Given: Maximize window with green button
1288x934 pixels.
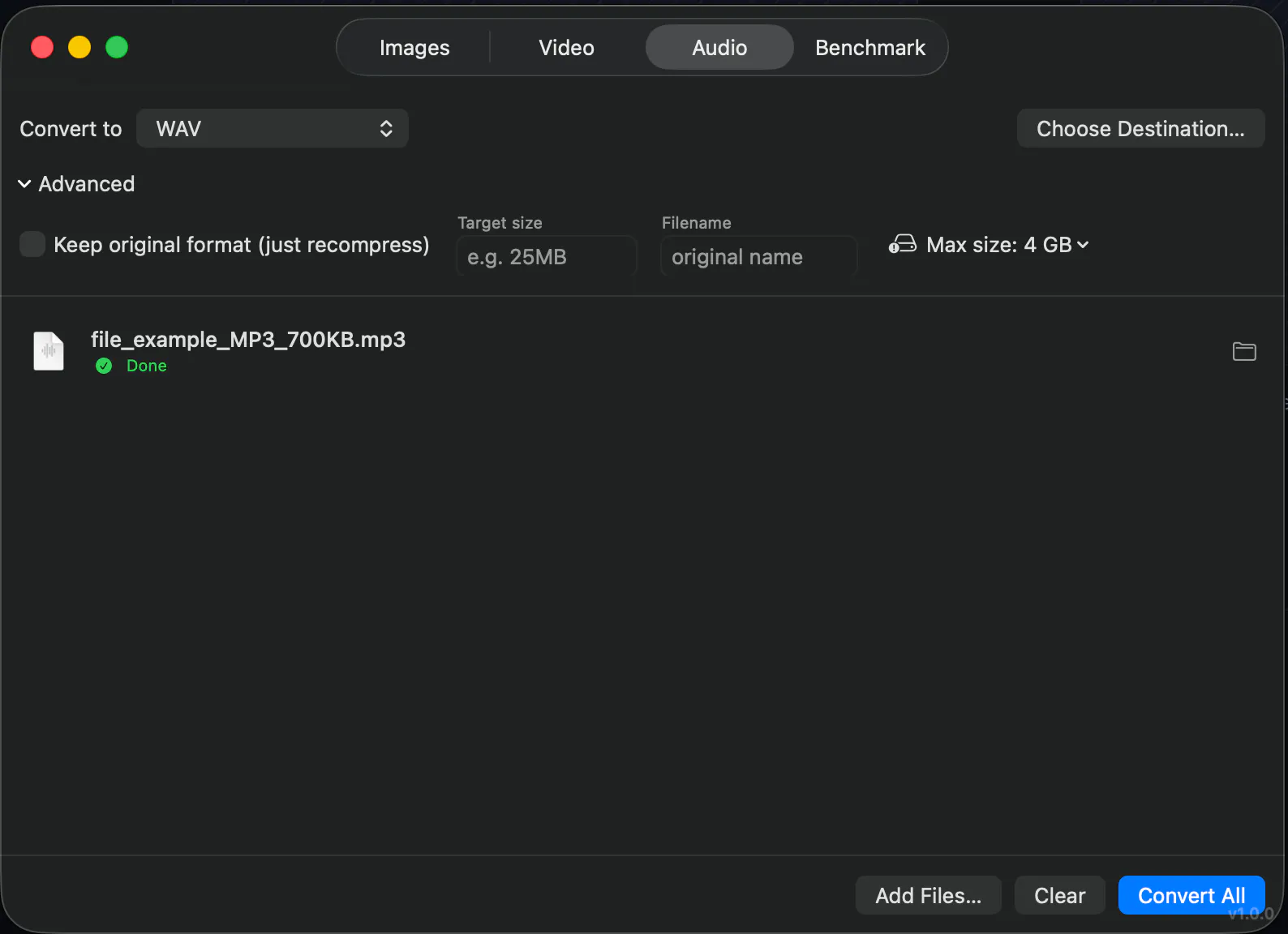Looking at the screenshot, I should click(117, 47).
